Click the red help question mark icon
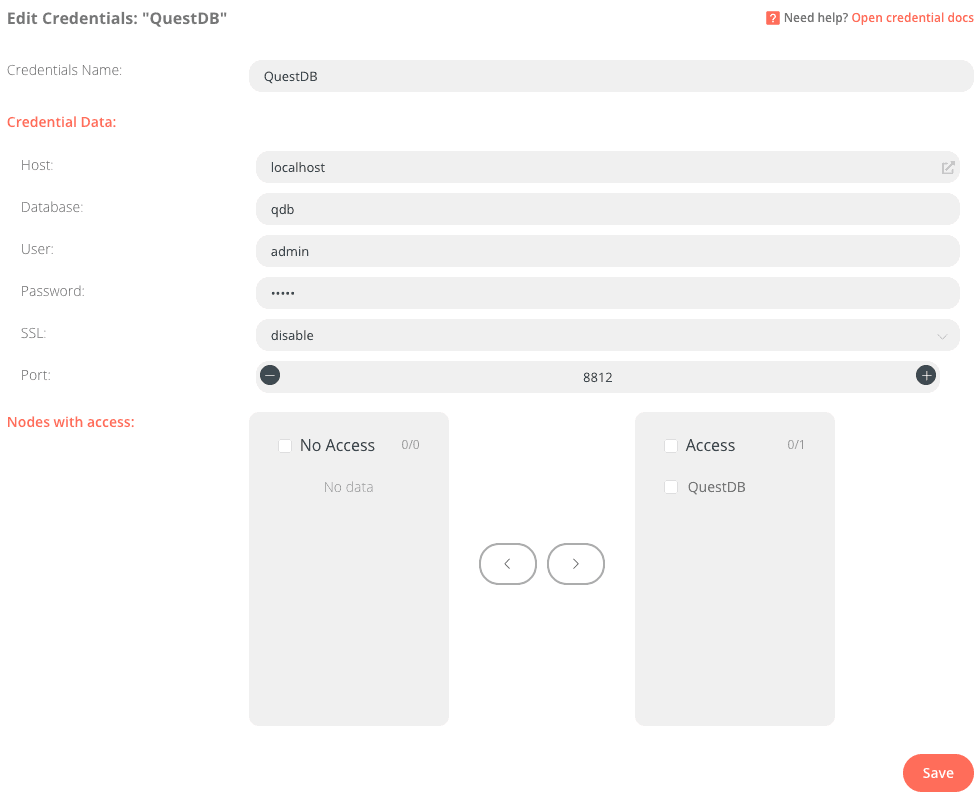The image size is (977, 801). tap(773, 18)
